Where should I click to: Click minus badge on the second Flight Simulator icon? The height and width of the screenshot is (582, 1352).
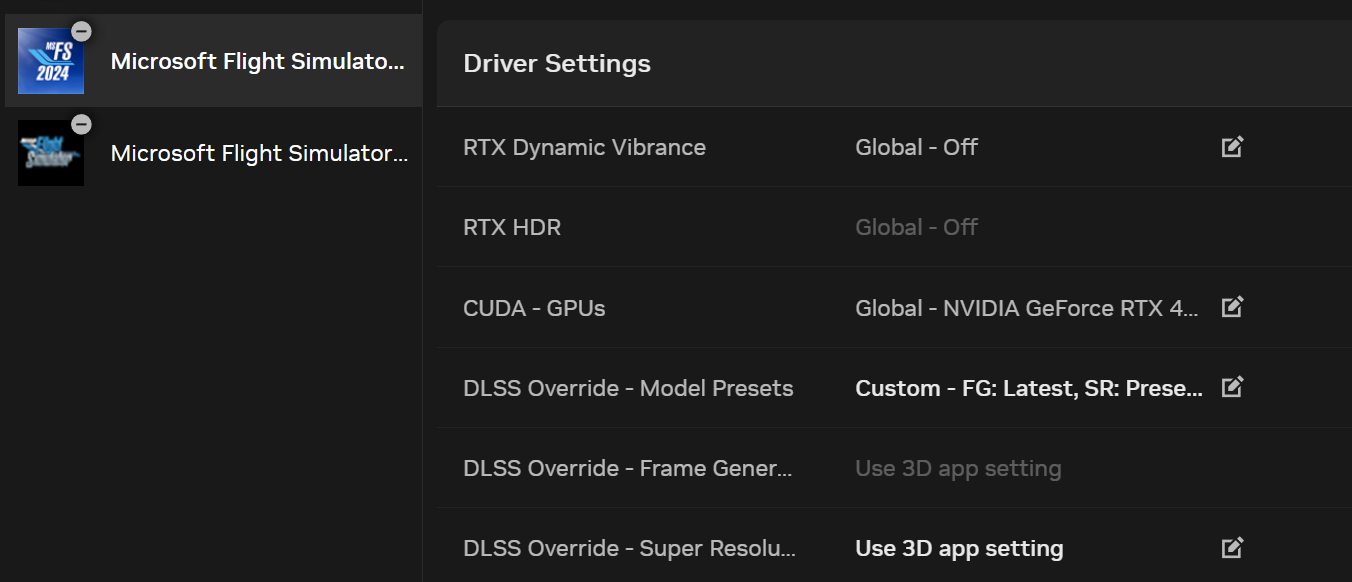click(82, 124)
